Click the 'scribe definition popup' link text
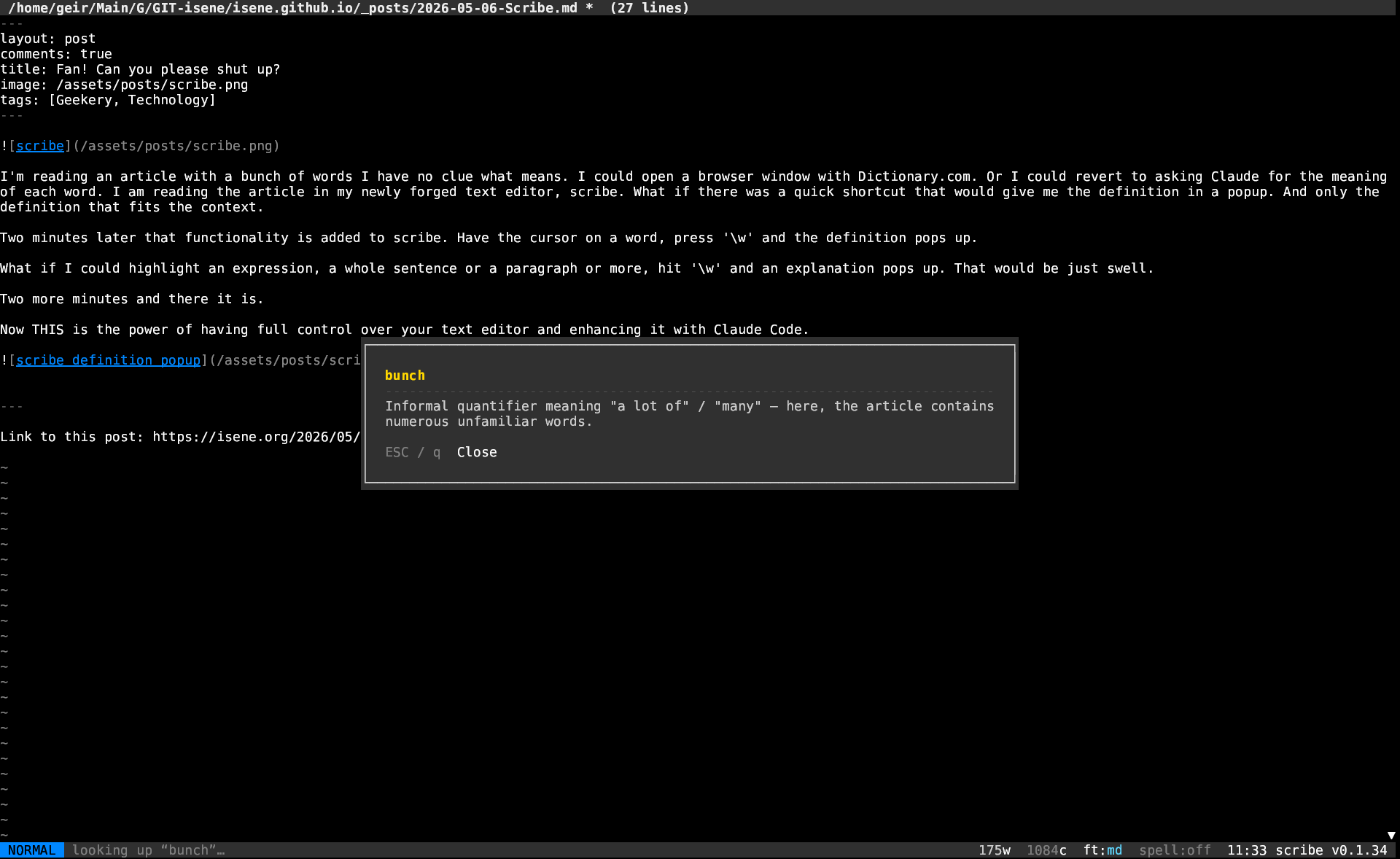 coord(108,360)
